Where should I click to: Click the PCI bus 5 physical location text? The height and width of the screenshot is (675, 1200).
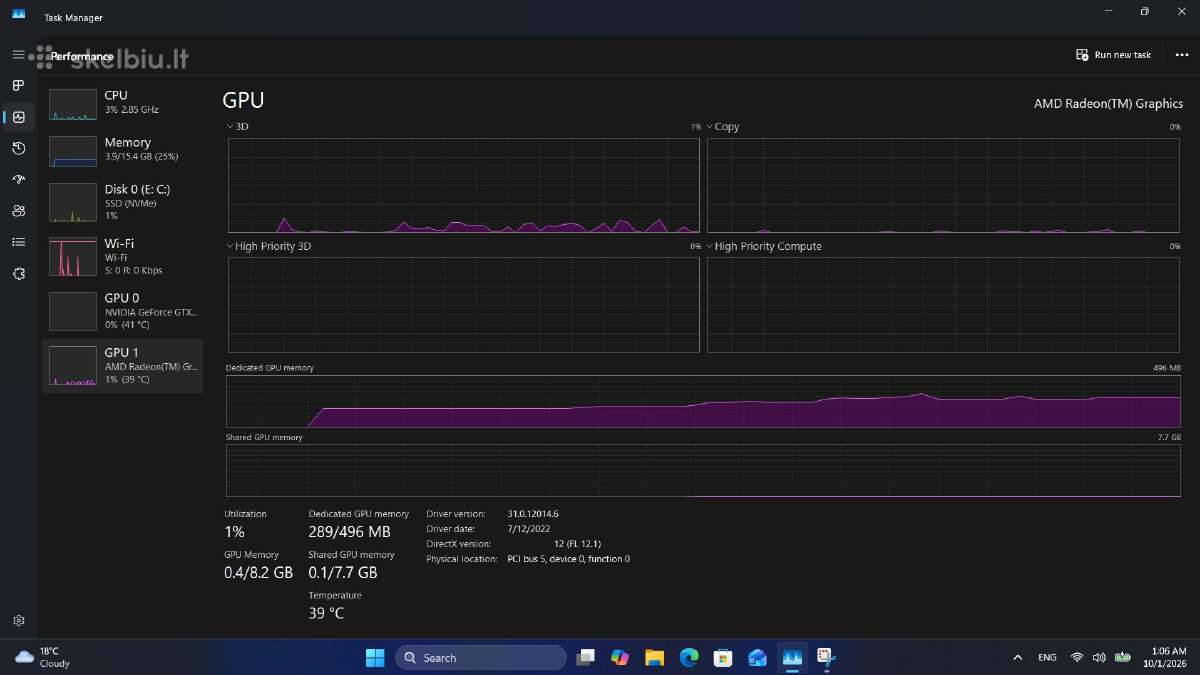[x=568, y=558]
